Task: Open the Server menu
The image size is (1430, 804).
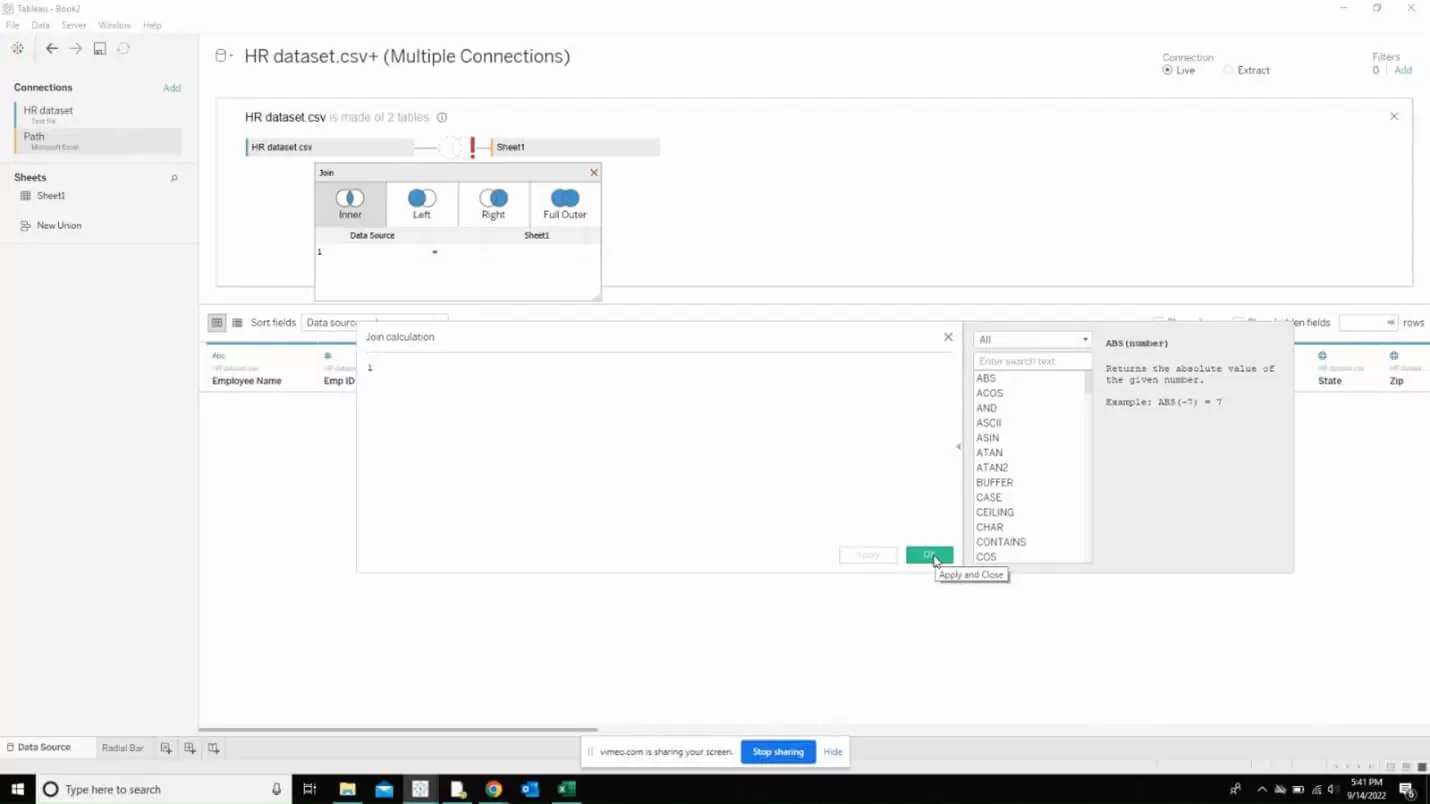Action: pyautogui.click(x=73, y=25)
